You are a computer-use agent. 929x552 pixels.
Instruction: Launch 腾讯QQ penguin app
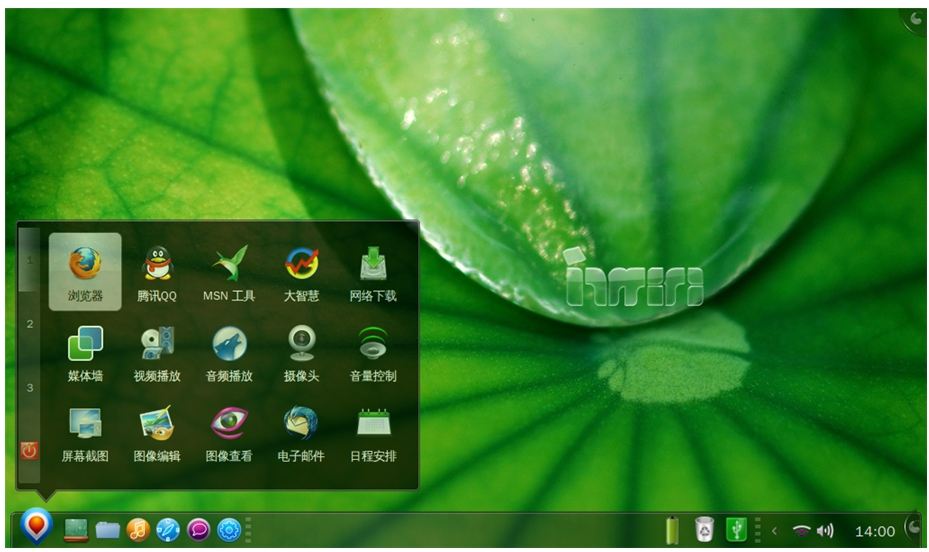point(157,274)
